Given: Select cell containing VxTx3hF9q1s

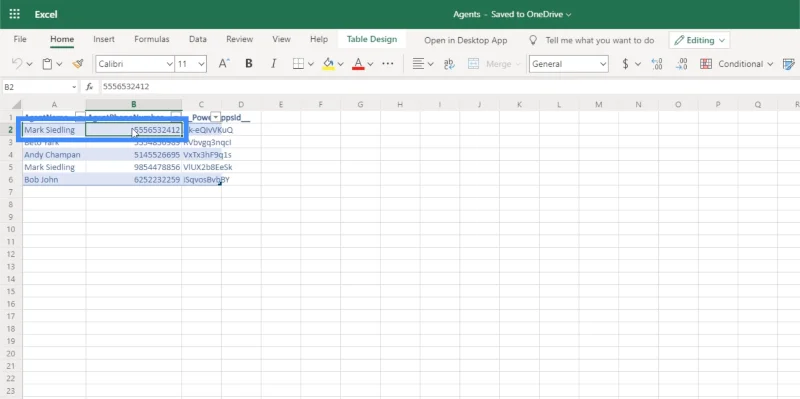Looking at the screenshot, I should (x=202, y=155).
